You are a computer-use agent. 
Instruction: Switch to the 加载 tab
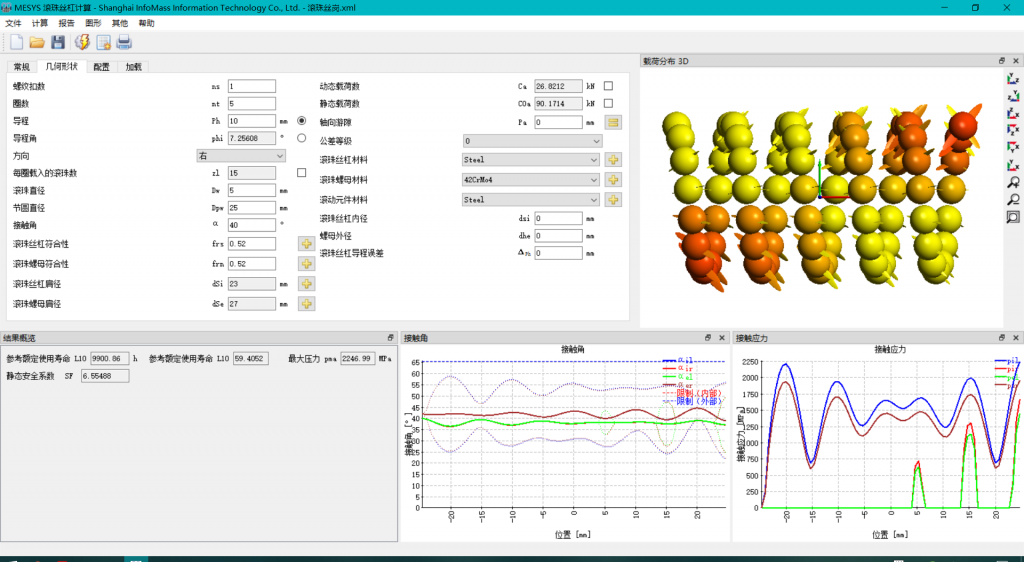[x=134, y=67]
